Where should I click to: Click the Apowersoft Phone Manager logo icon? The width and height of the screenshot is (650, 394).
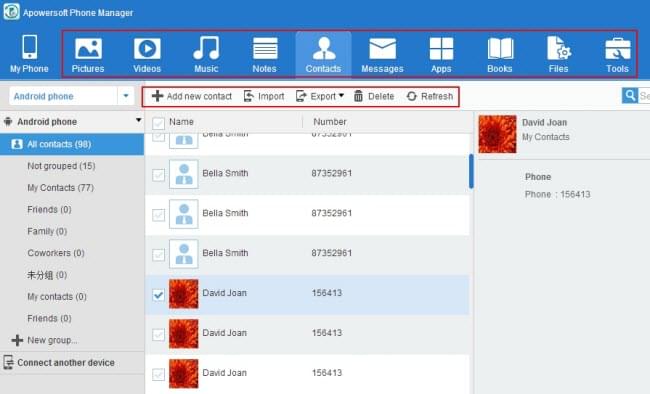11,11
